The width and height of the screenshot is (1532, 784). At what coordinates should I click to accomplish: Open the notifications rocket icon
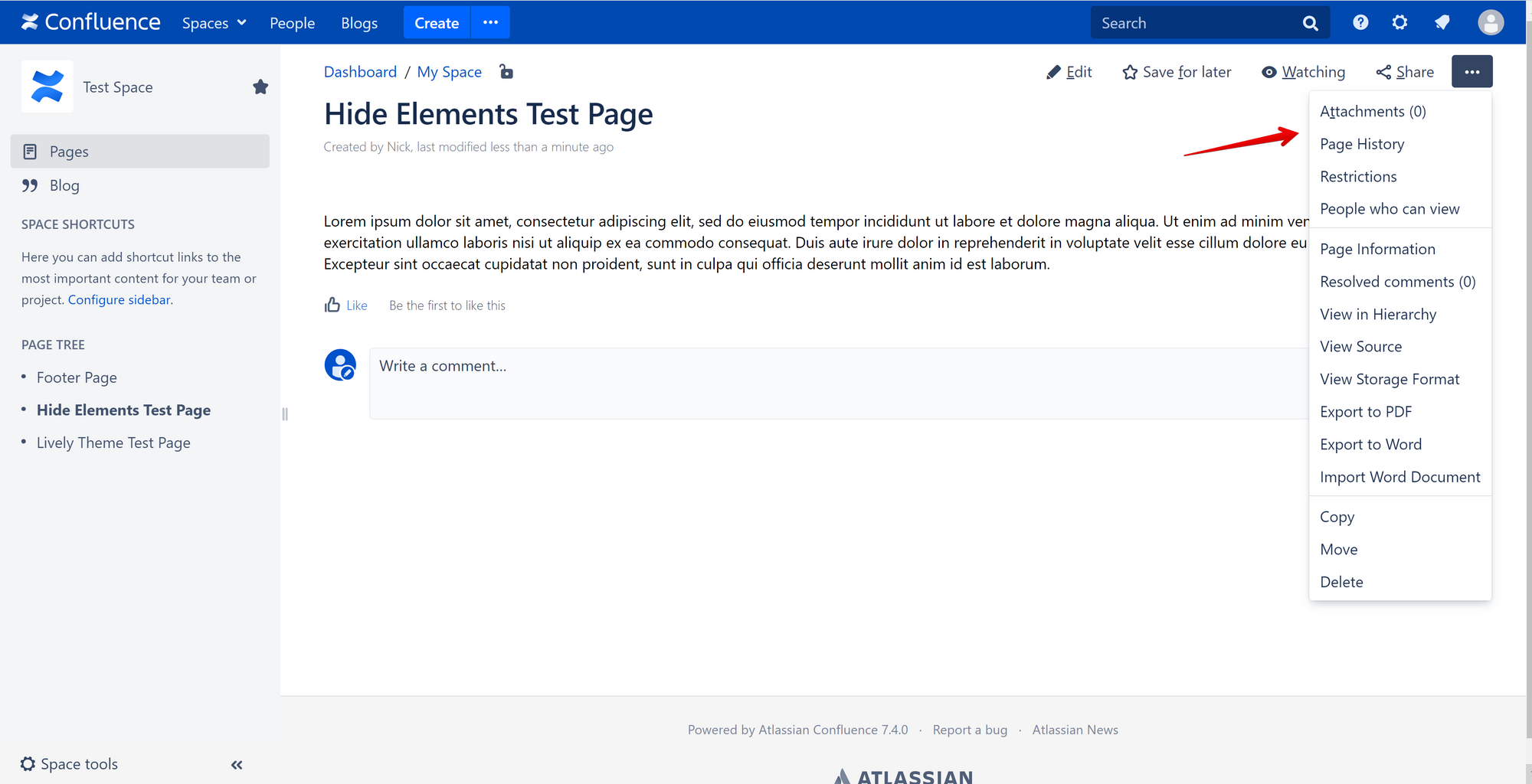click(x=1442, y=22)
